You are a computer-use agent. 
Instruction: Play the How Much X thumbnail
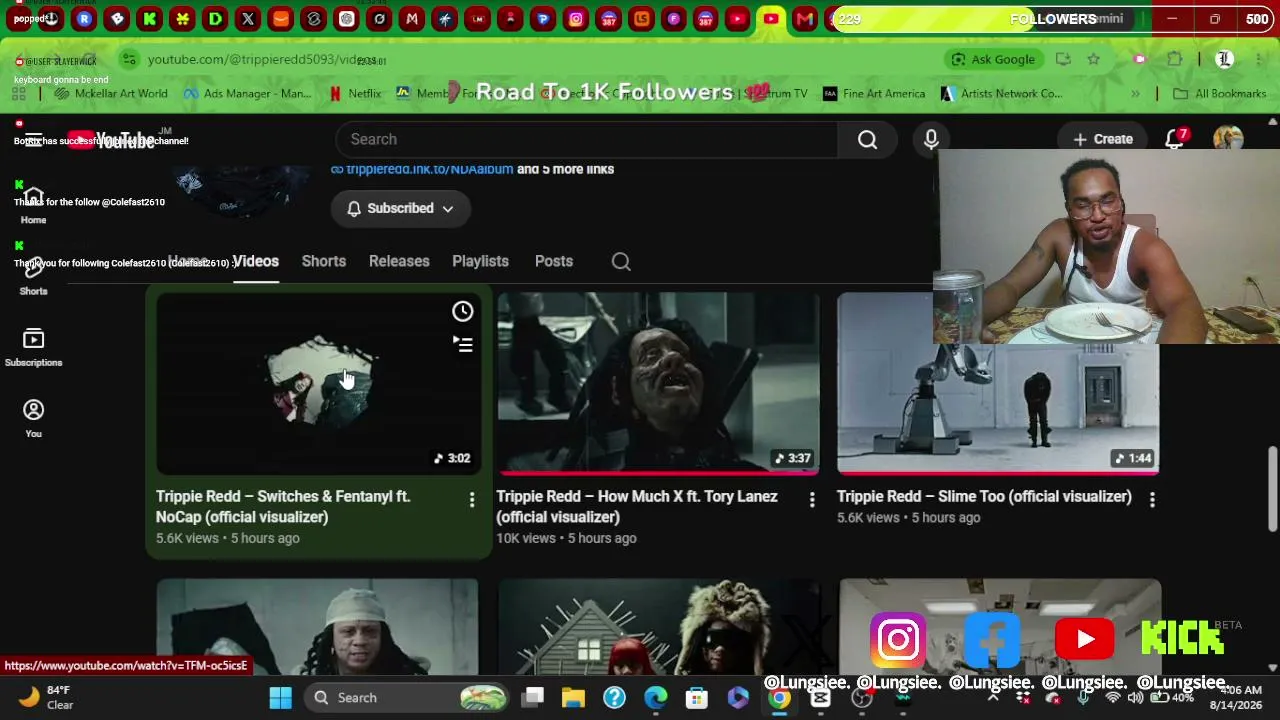(x=658, y=382)
